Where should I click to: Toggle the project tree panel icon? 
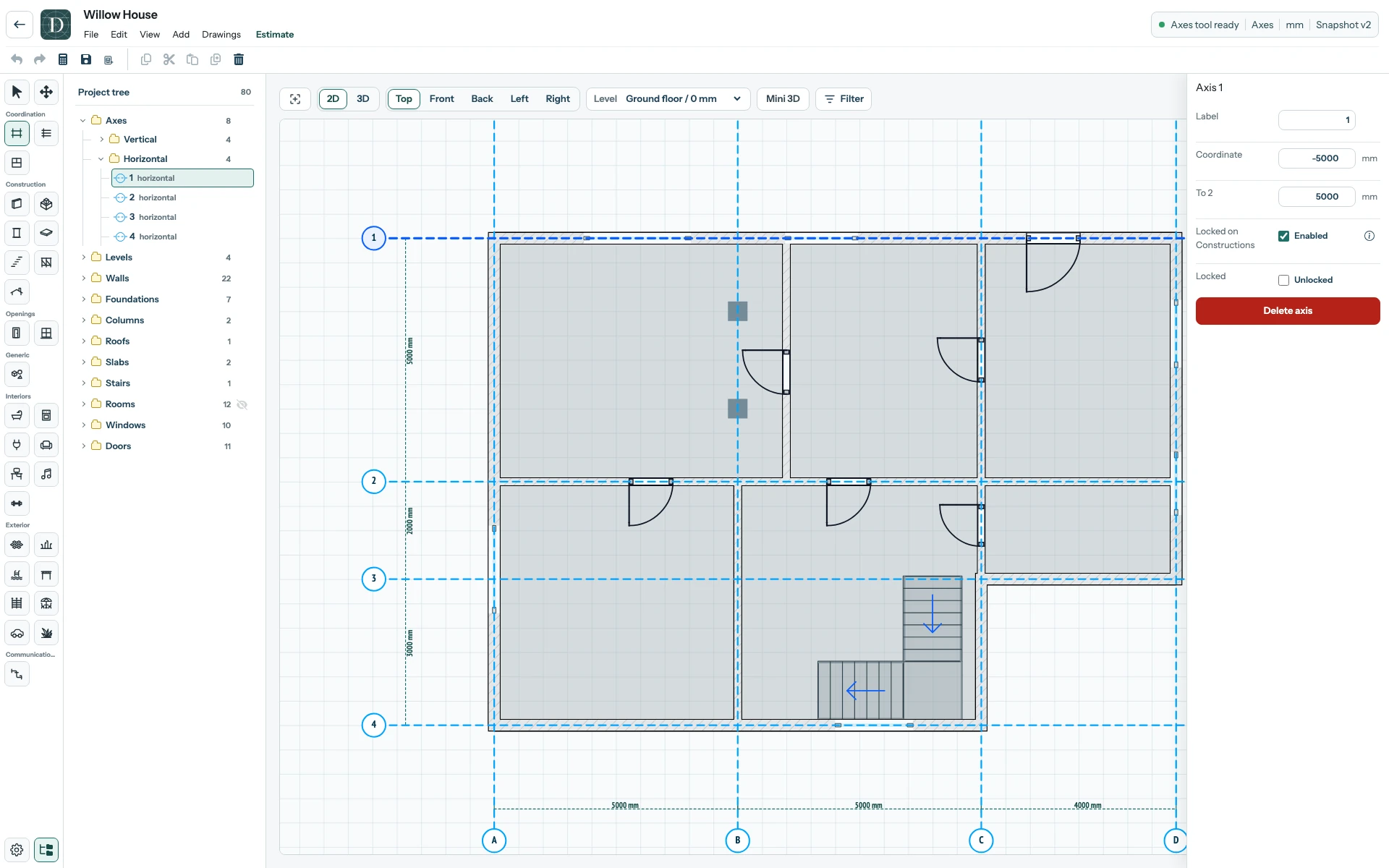click(x=46, y=850)
